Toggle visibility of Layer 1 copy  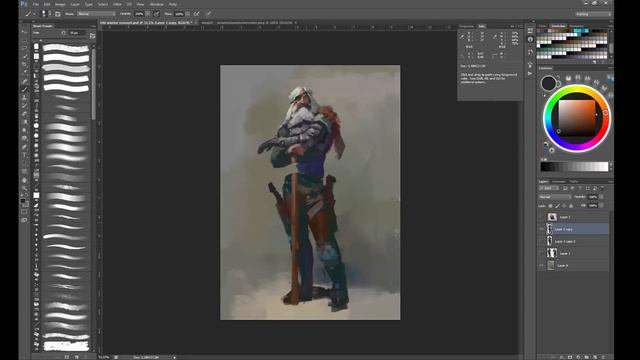(x=542, y=229)
